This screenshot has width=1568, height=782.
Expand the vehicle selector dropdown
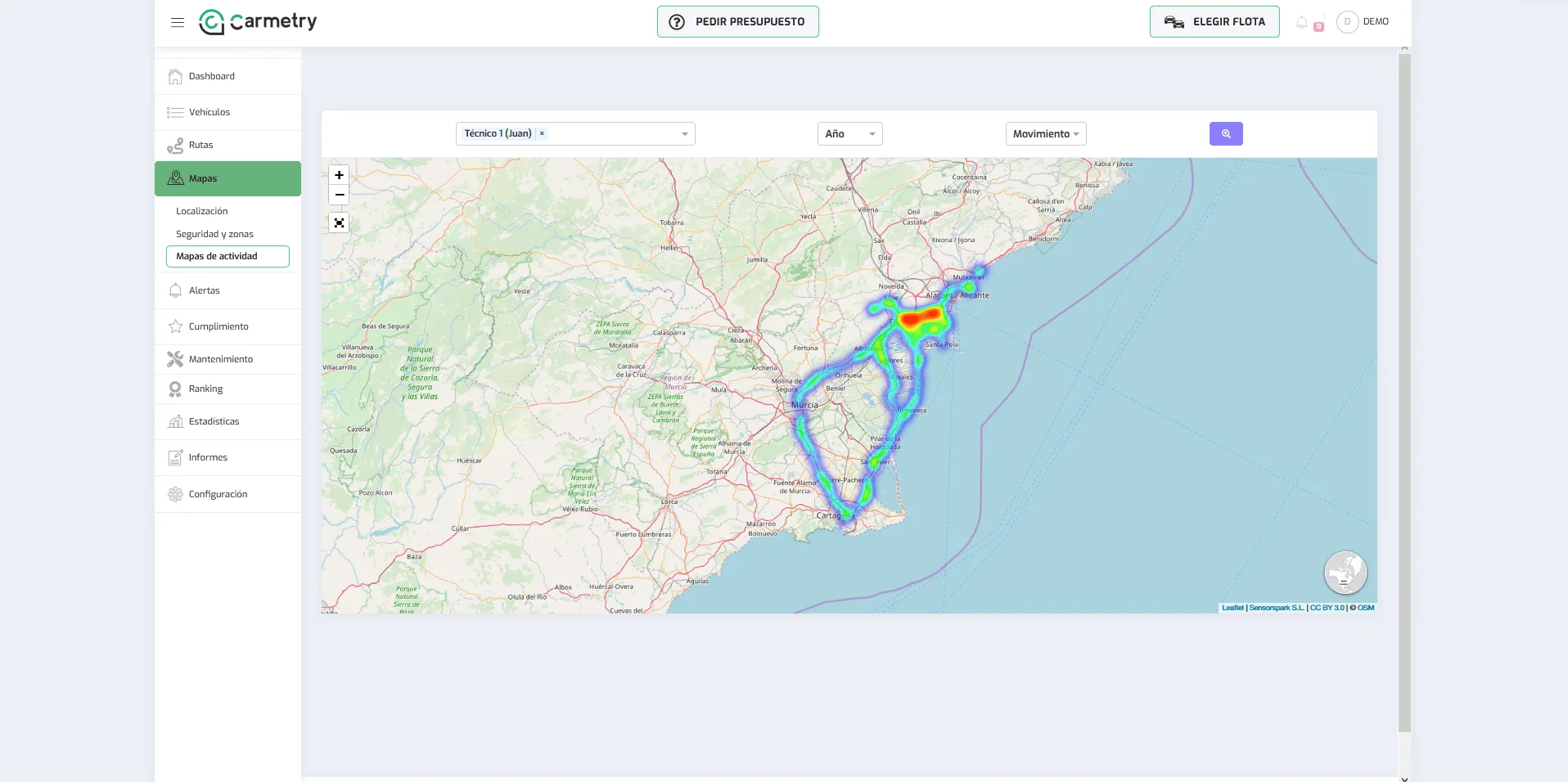tap(684, 134)
